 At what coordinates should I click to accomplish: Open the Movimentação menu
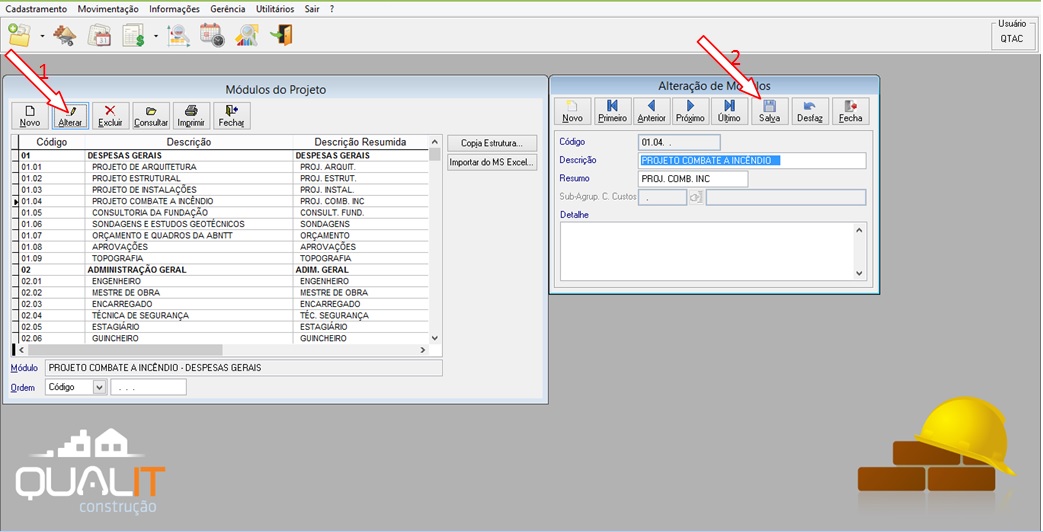[108, 9]
